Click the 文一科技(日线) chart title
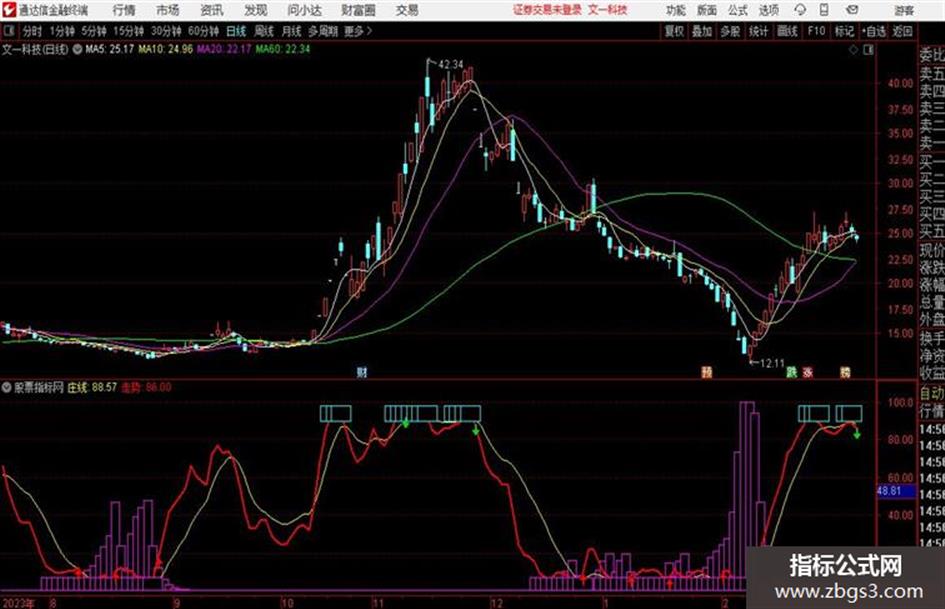 36,49
